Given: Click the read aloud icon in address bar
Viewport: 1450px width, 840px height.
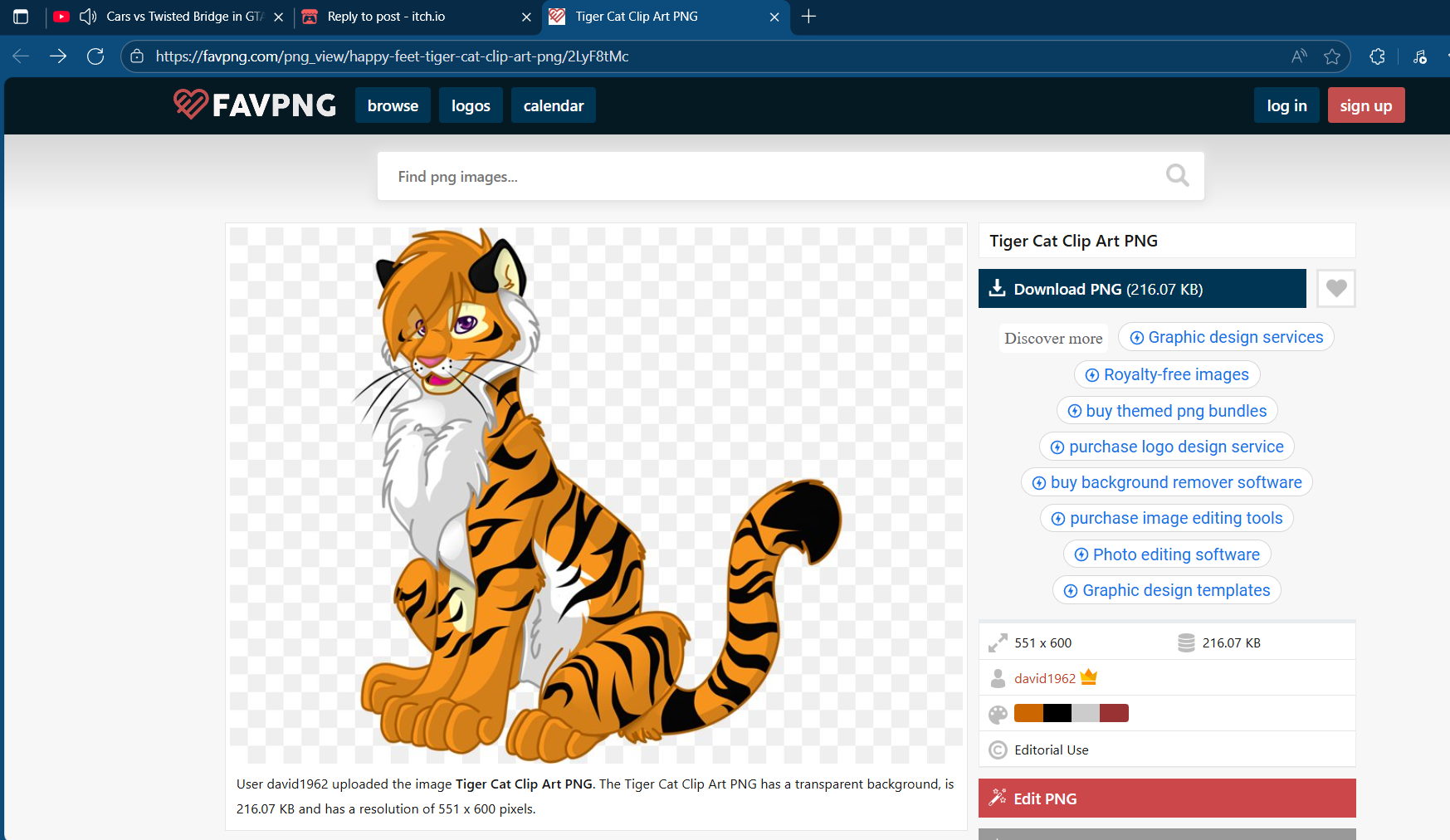Looking at the screenshot, I should coord(1299,56).
